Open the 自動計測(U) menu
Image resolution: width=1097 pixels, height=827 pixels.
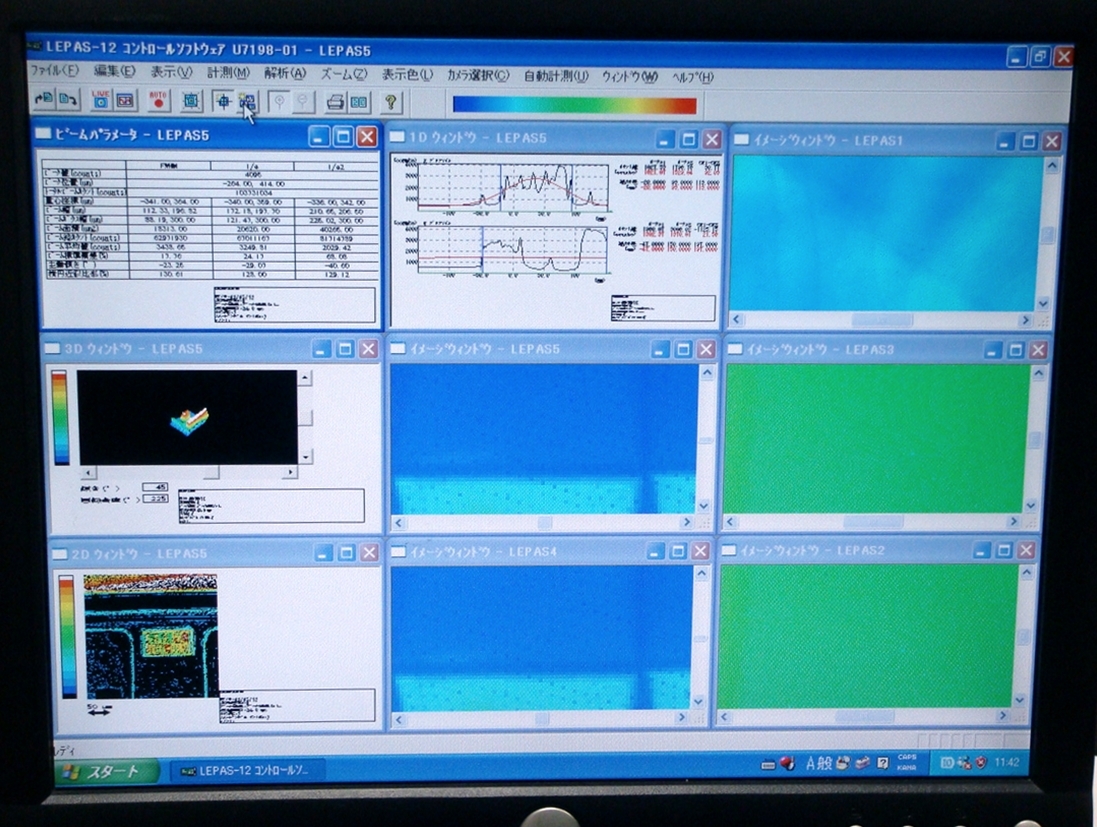(x=556, y=76)
